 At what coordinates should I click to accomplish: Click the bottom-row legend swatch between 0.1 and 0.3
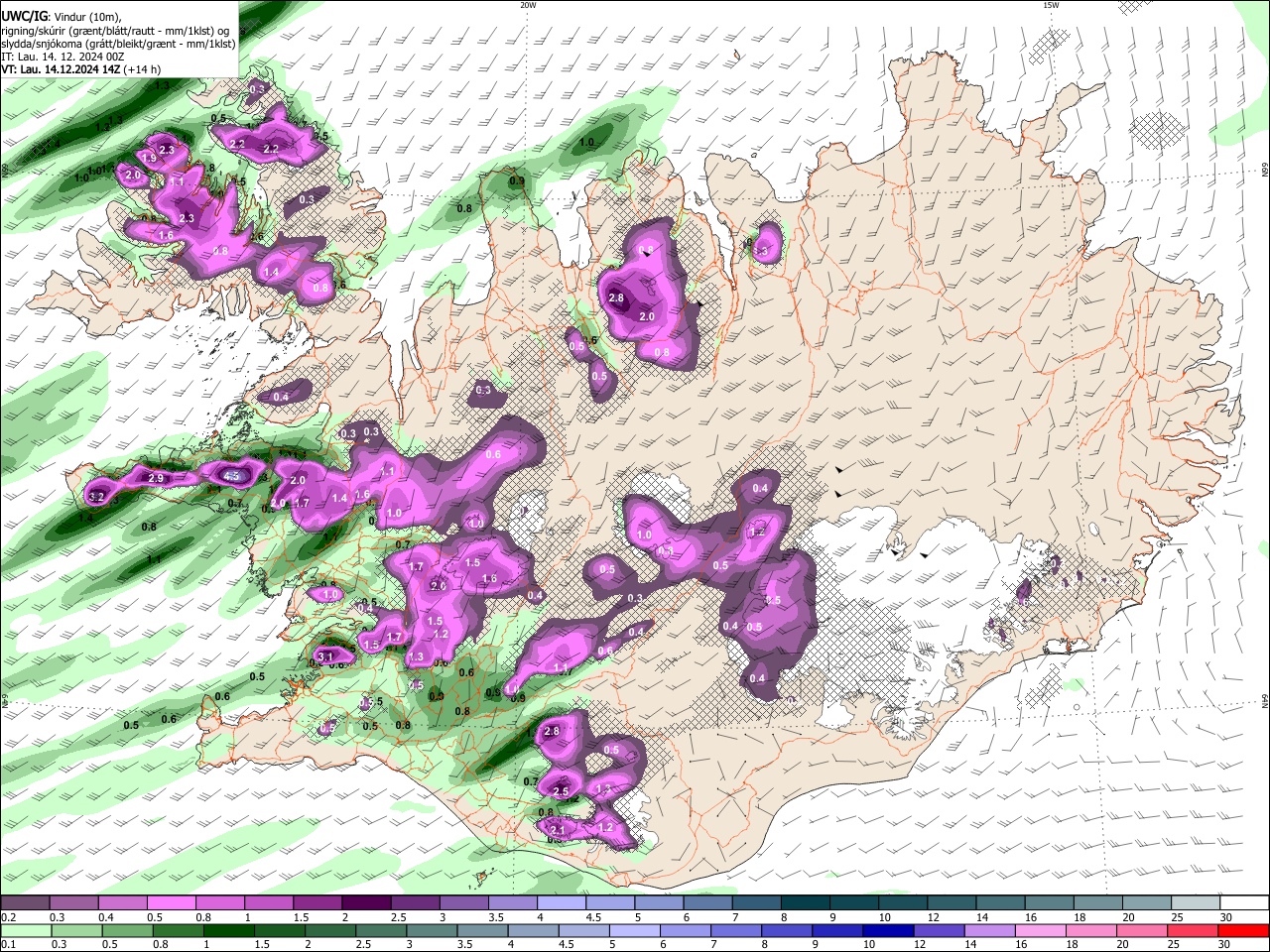[25, 930]
